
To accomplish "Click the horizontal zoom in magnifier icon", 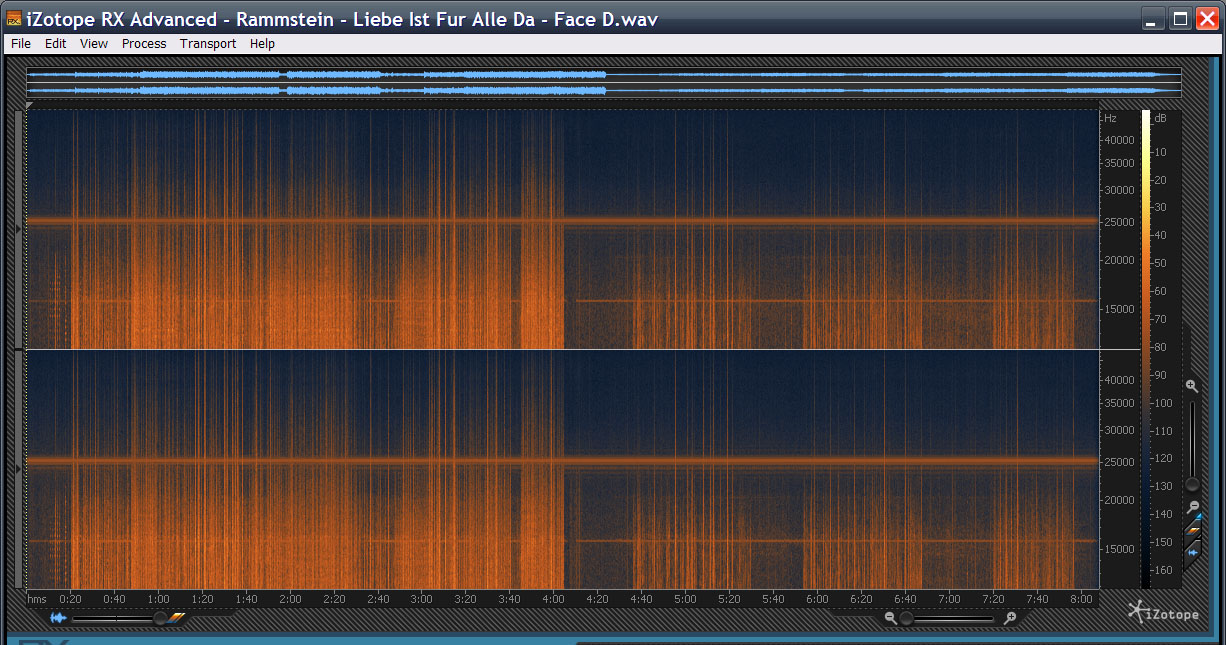I will [1011, 619].
